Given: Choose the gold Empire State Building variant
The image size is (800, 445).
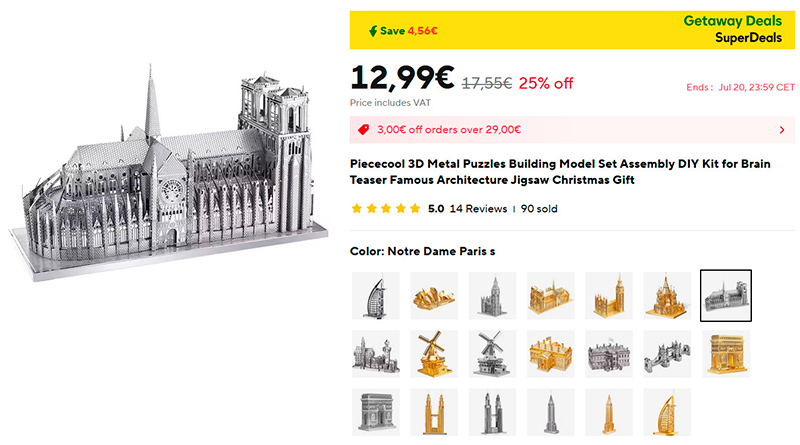Looking at the screenshot, I should coord(609,411).
